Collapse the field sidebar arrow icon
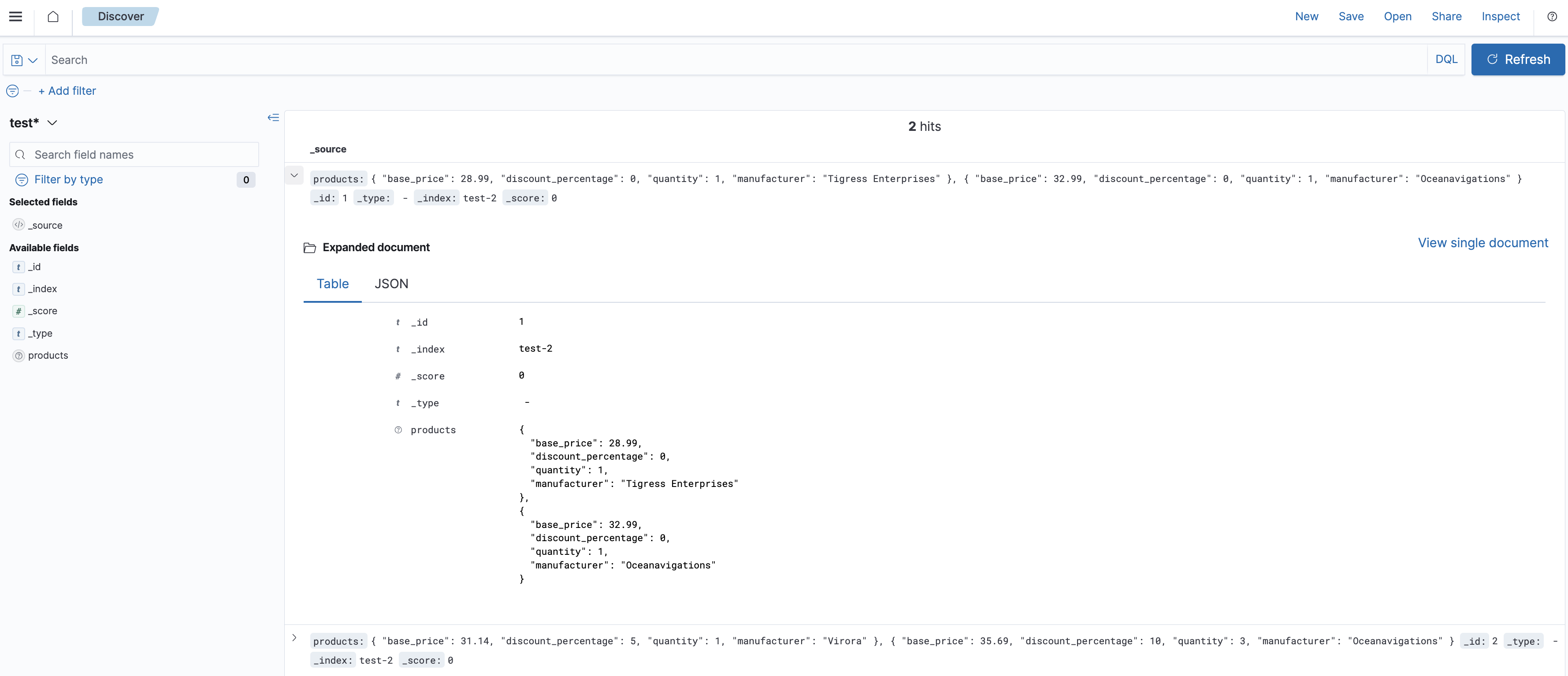This screenshot has width=1568, height=676. pyautogui.click(x=273, y=117)
